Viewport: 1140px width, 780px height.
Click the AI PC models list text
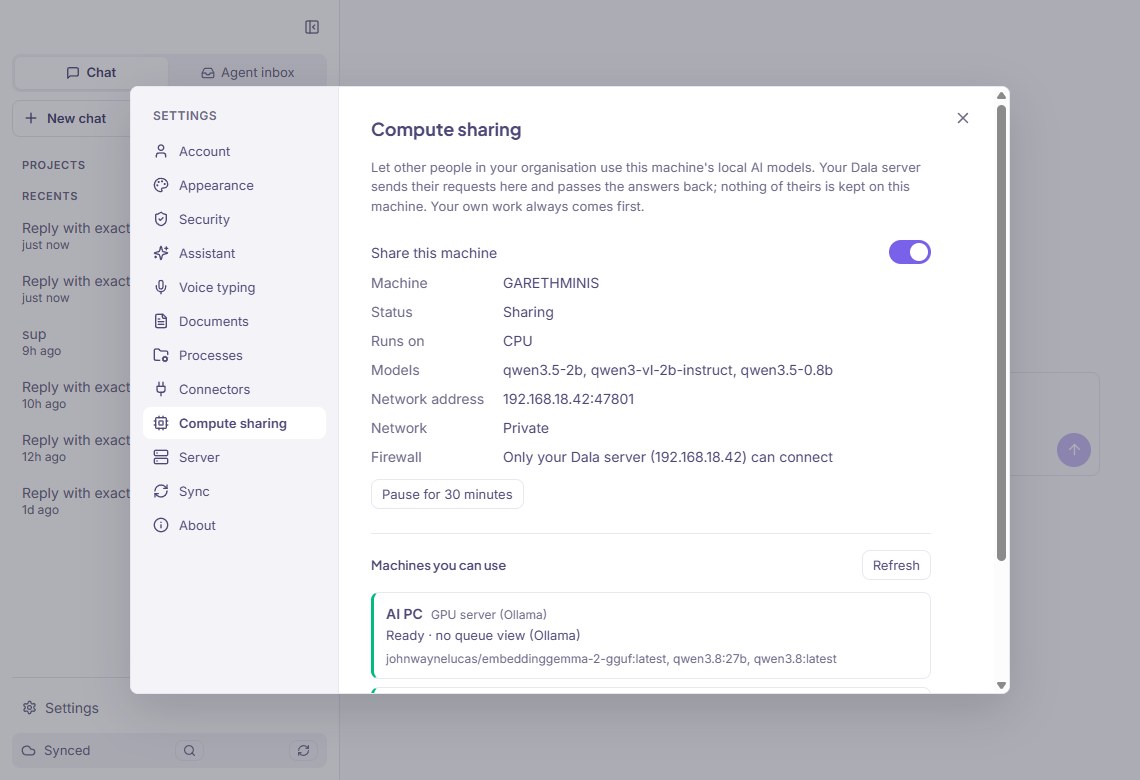point(611,659)
